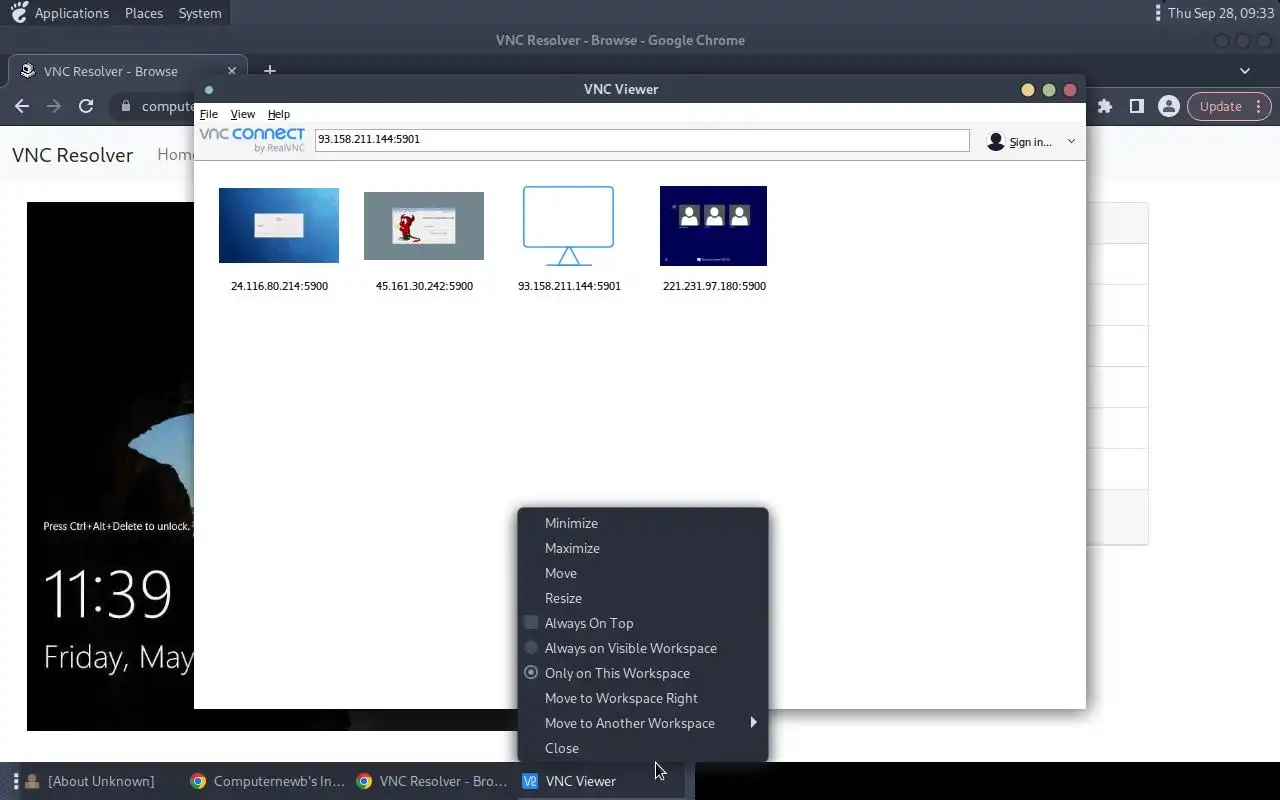The height and width of the screenshot is (800, 1280).
Task: Switch to Computernewb's taskbar entry
Action: tap(267, 781)
